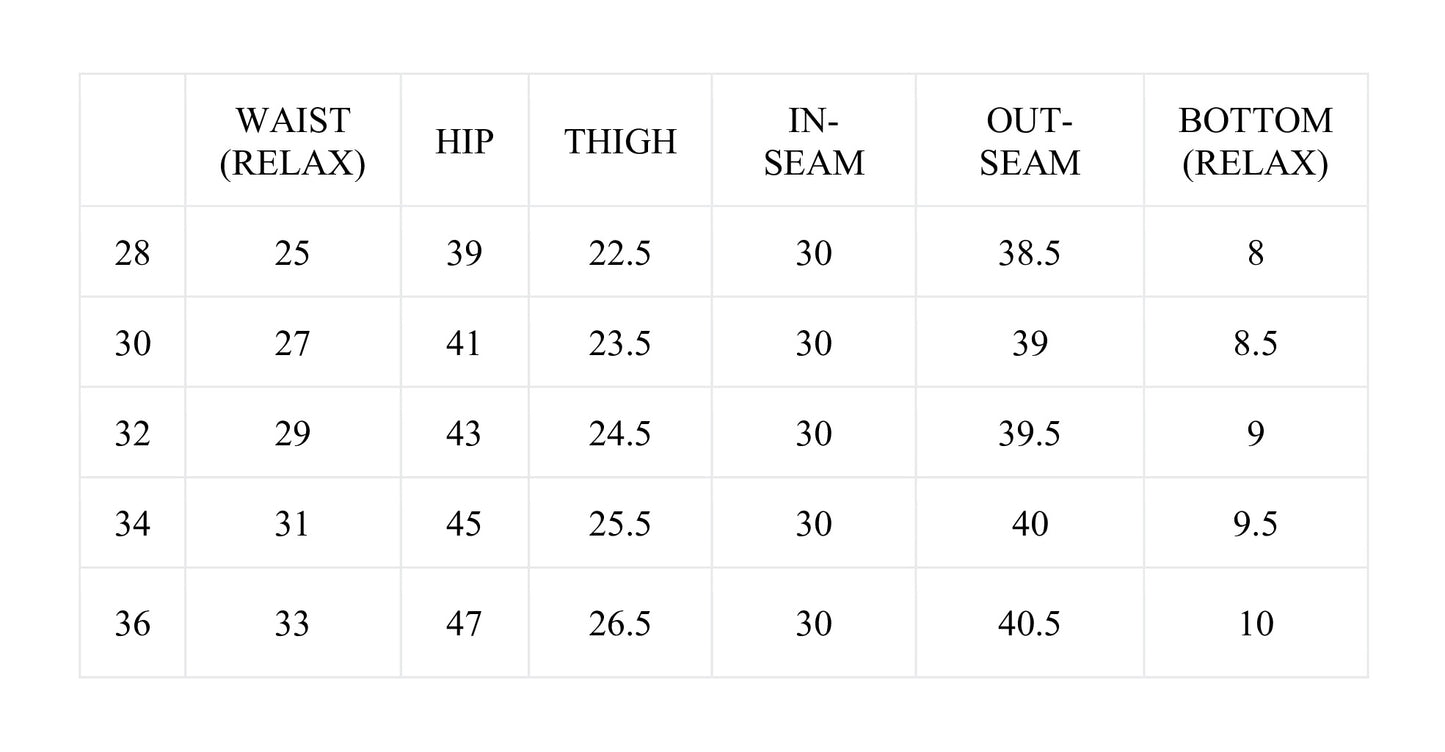Click thigh value 24.5

pyautogui.click(x=620, y=434)
